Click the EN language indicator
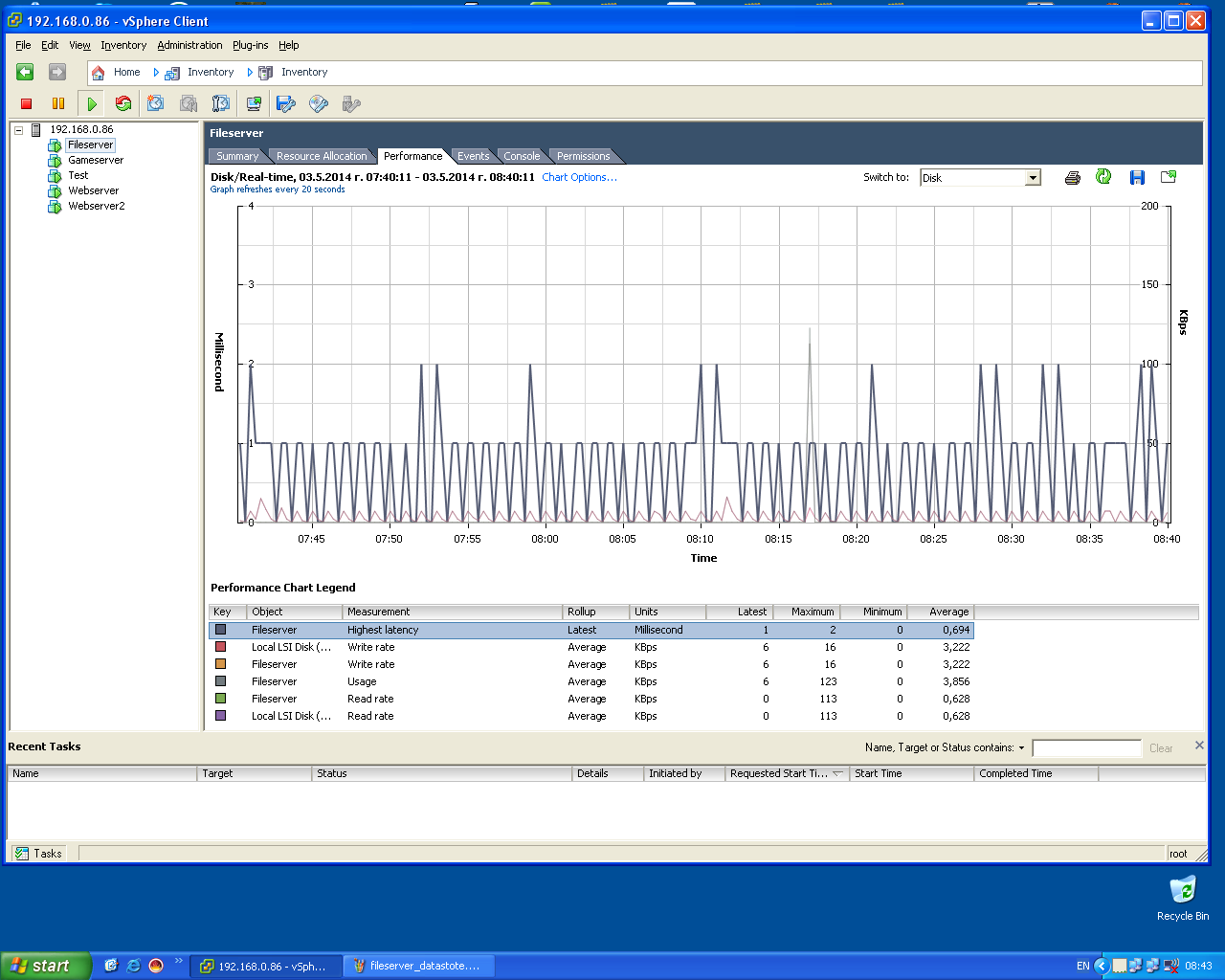The height and width of the screenshot is (980, 1225). point(1082,966)
